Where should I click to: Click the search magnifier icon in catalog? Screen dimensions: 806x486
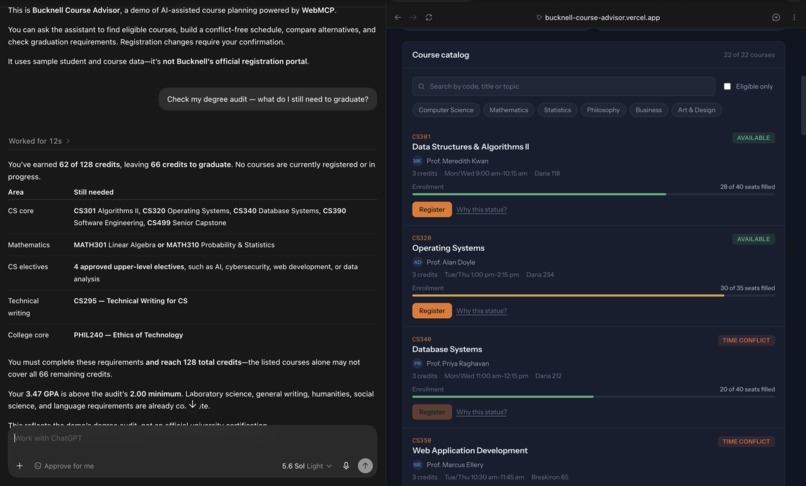coord(422,86)
